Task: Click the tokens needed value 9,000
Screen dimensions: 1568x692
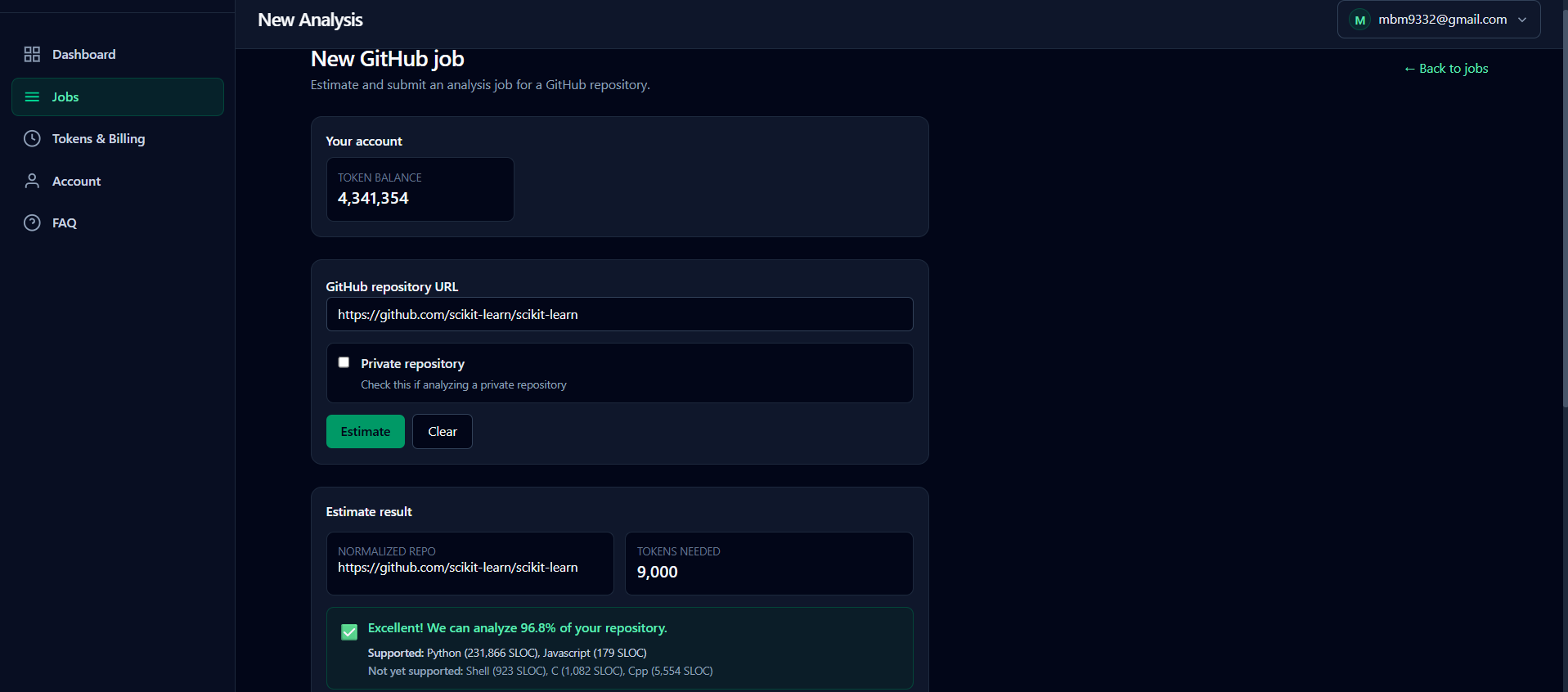Action: [x=658, y=572]
